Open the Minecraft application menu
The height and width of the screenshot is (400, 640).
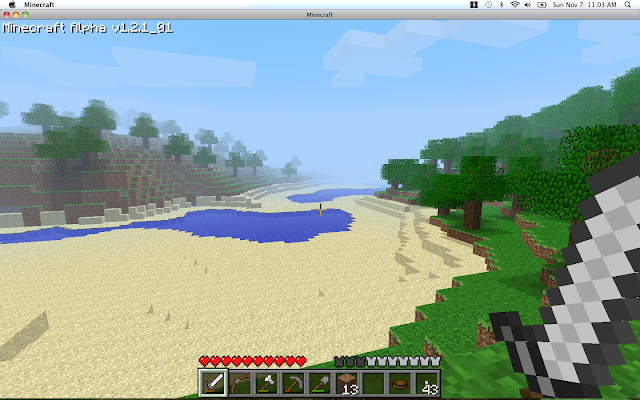tap(39, 4)
